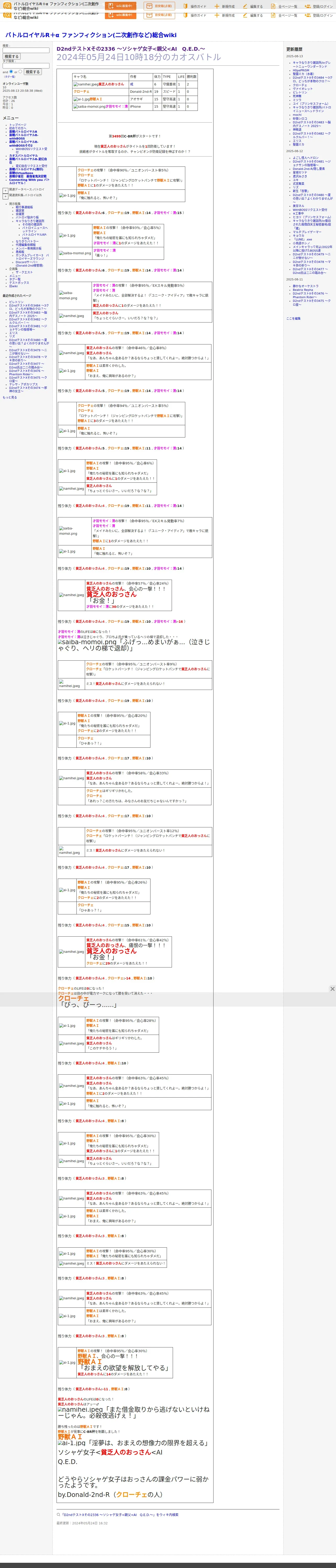The image size is (336, 1568).
Task: Open テレサ・アポカリプス recent page link
Action: coord(23,385)
